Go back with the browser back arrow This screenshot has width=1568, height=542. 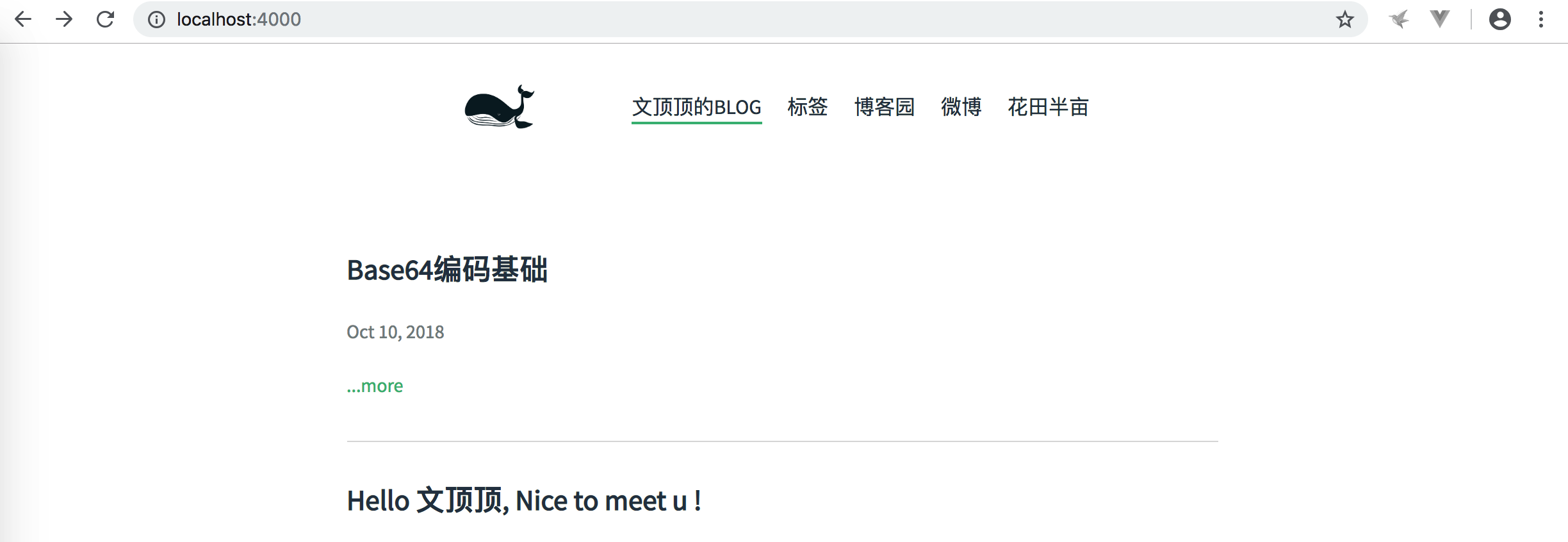click(23, 19)
